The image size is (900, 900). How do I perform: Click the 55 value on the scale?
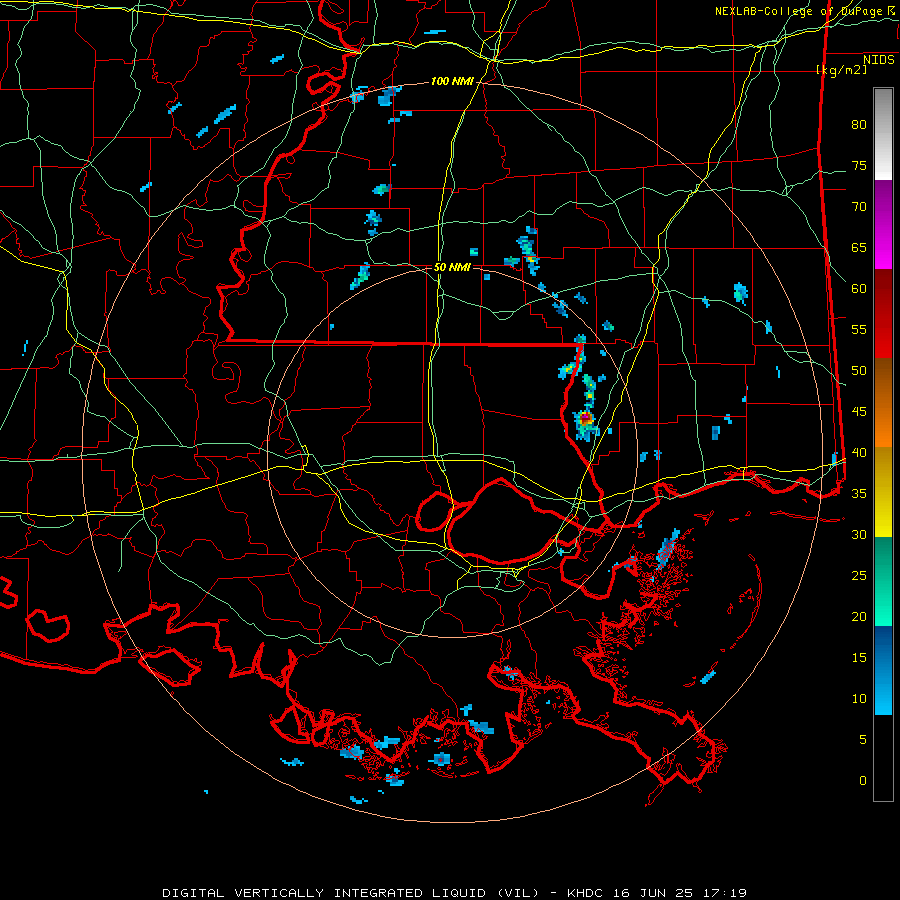pos(859,329)
